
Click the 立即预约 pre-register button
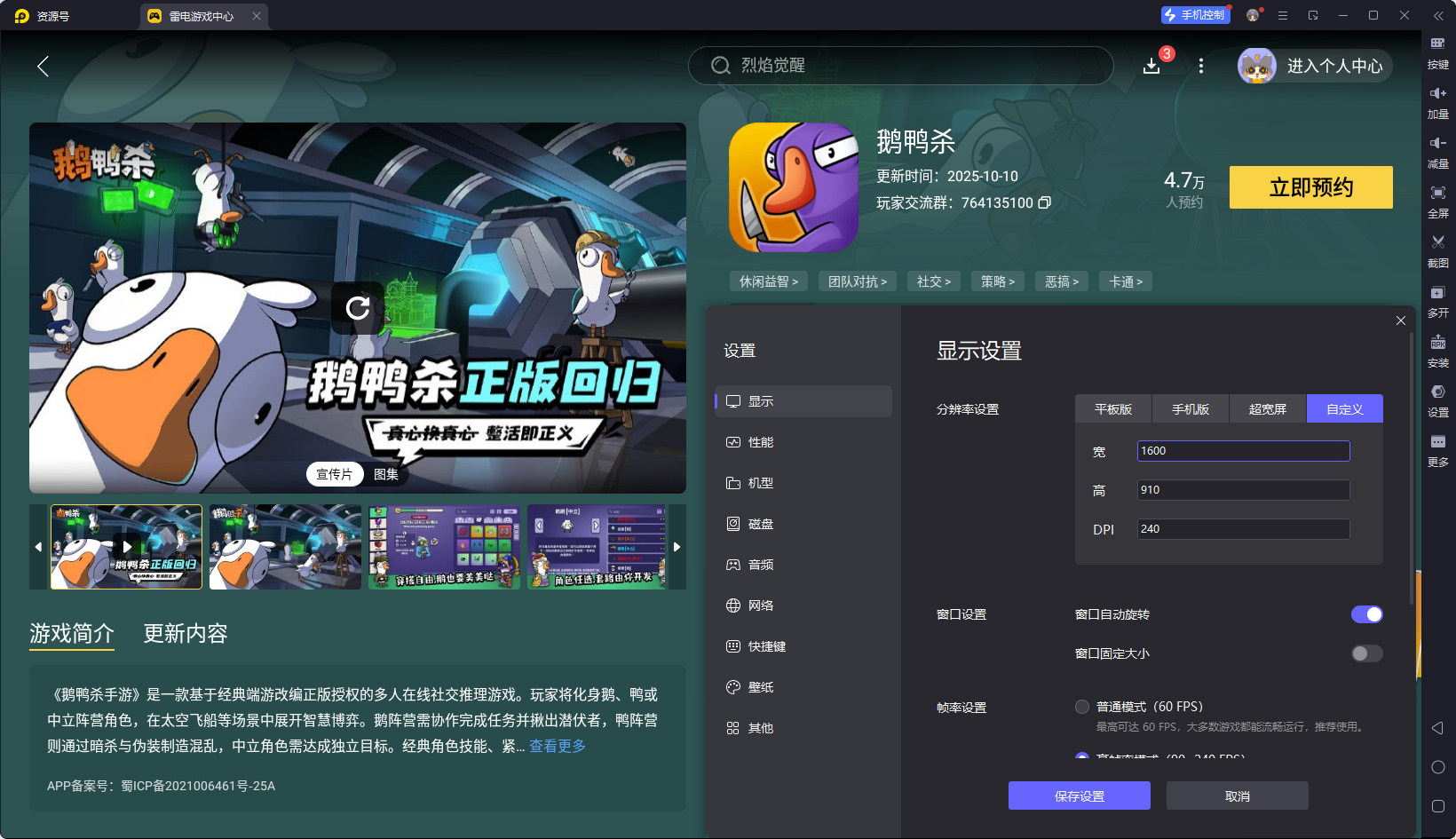1310,187
